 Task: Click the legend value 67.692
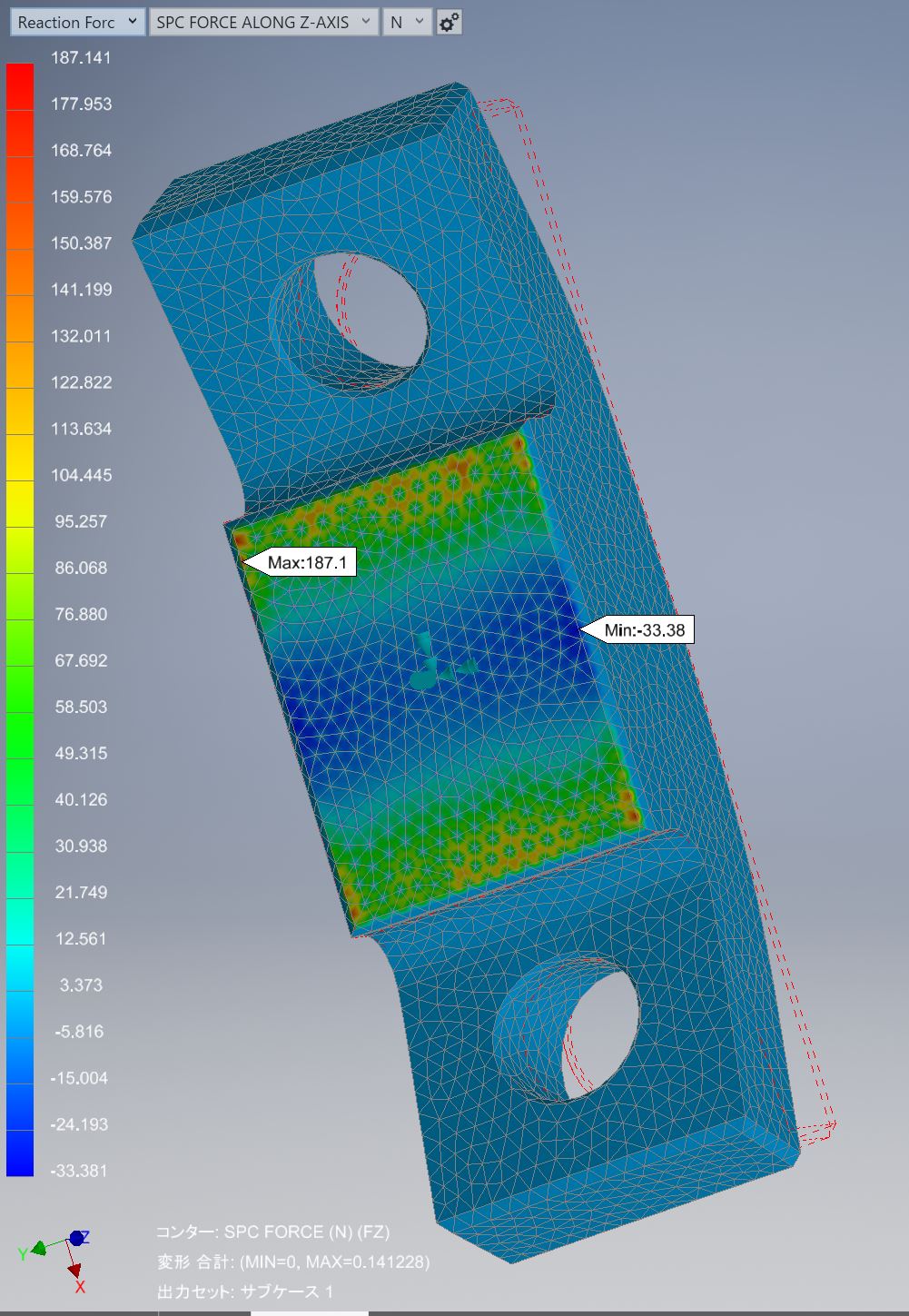[81, 660]
